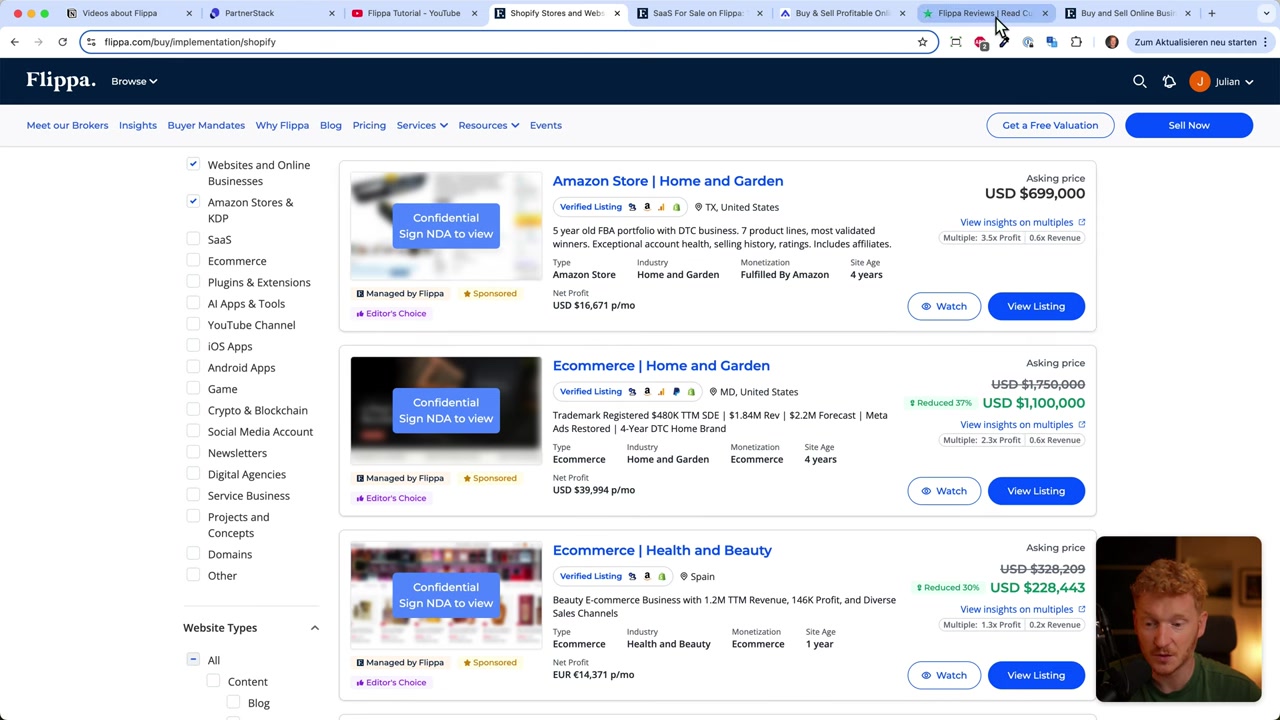This screenshot has height=720, width=1280.
Task: Open Health and Beauty confidential thumbnail
Action: (x=446, y=595)
